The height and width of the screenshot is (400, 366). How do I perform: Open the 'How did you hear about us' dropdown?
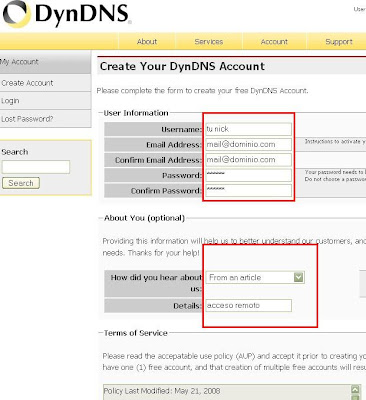(255, 277)
